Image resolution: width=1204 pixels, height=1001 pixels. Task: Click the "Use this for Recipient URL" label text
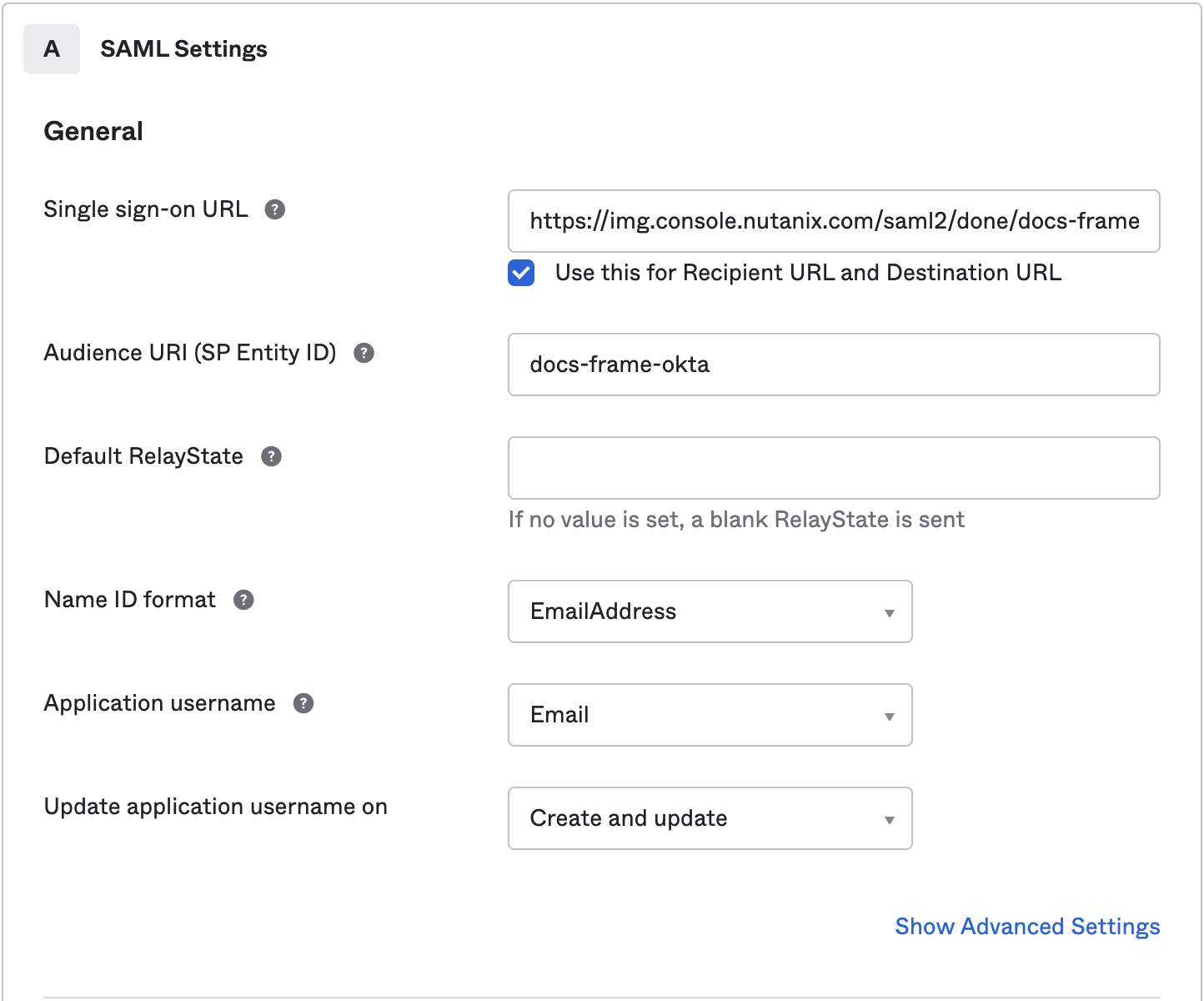pos(808,273)
